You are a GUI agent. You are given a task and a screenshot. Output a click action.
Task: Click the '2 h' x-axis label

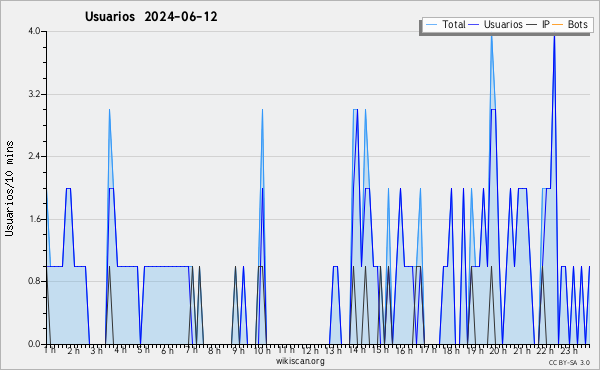click(x=73, y=350)
